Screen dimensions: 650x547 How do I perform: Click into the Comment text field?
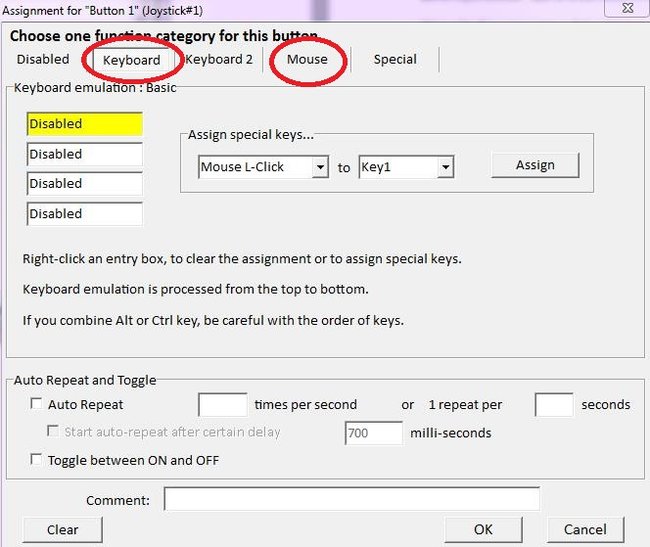352,499
